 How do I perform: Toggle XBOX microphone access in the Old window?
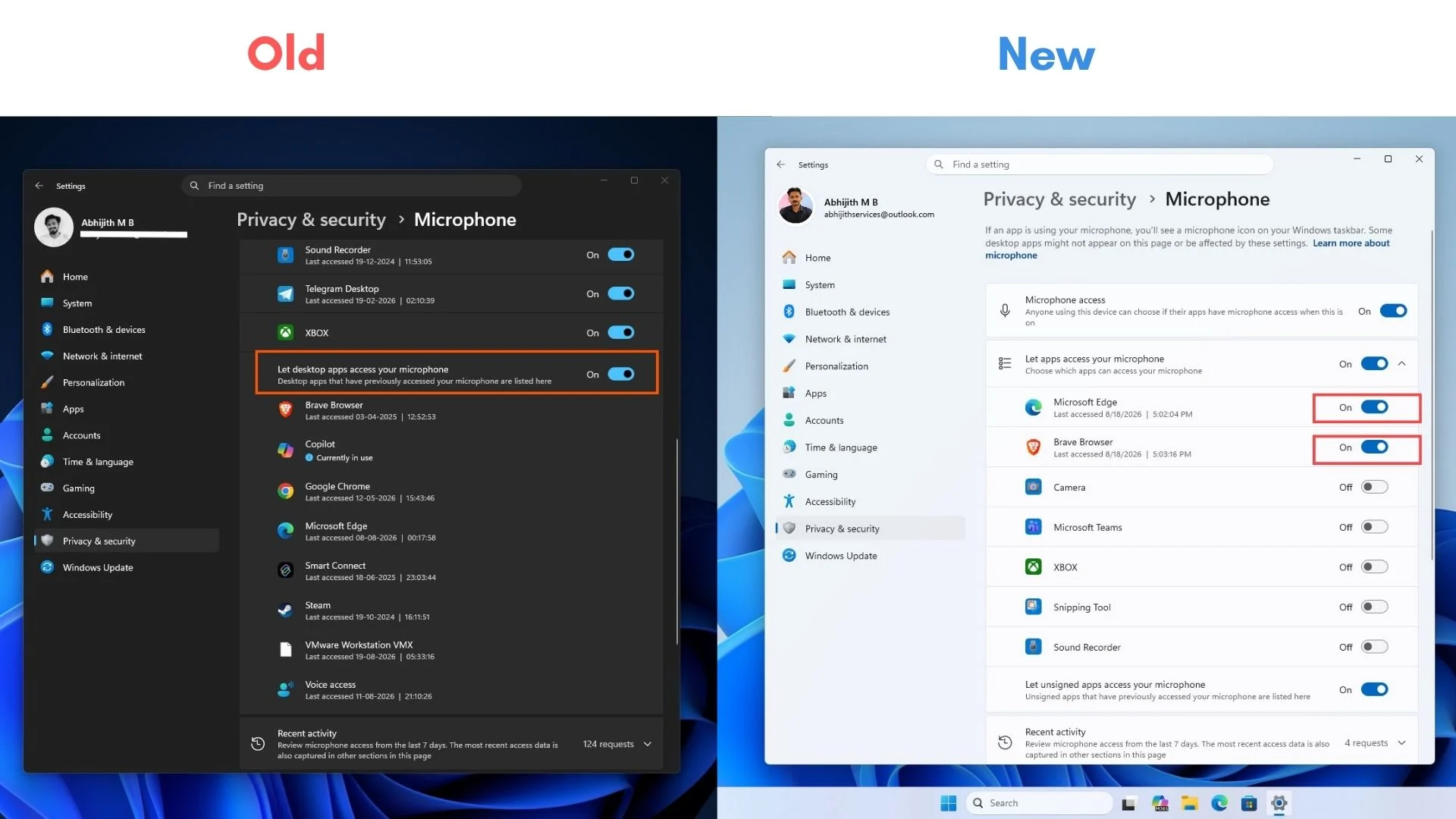click(x=621, y=333)
